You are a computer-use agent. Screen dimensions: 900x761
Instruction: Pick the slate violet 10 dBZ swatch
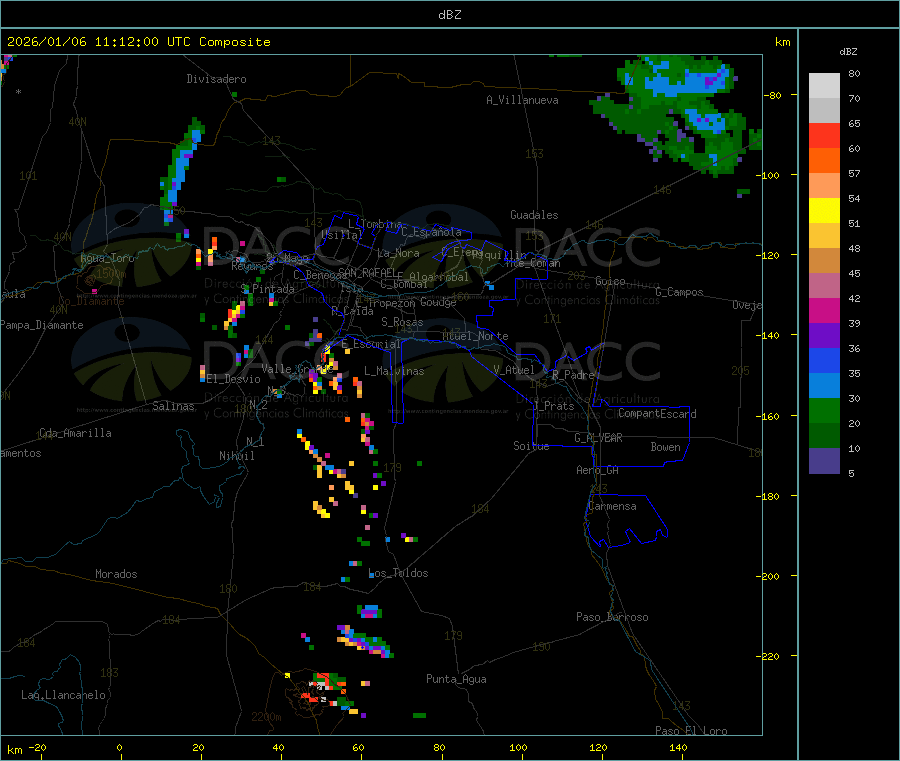824,460
